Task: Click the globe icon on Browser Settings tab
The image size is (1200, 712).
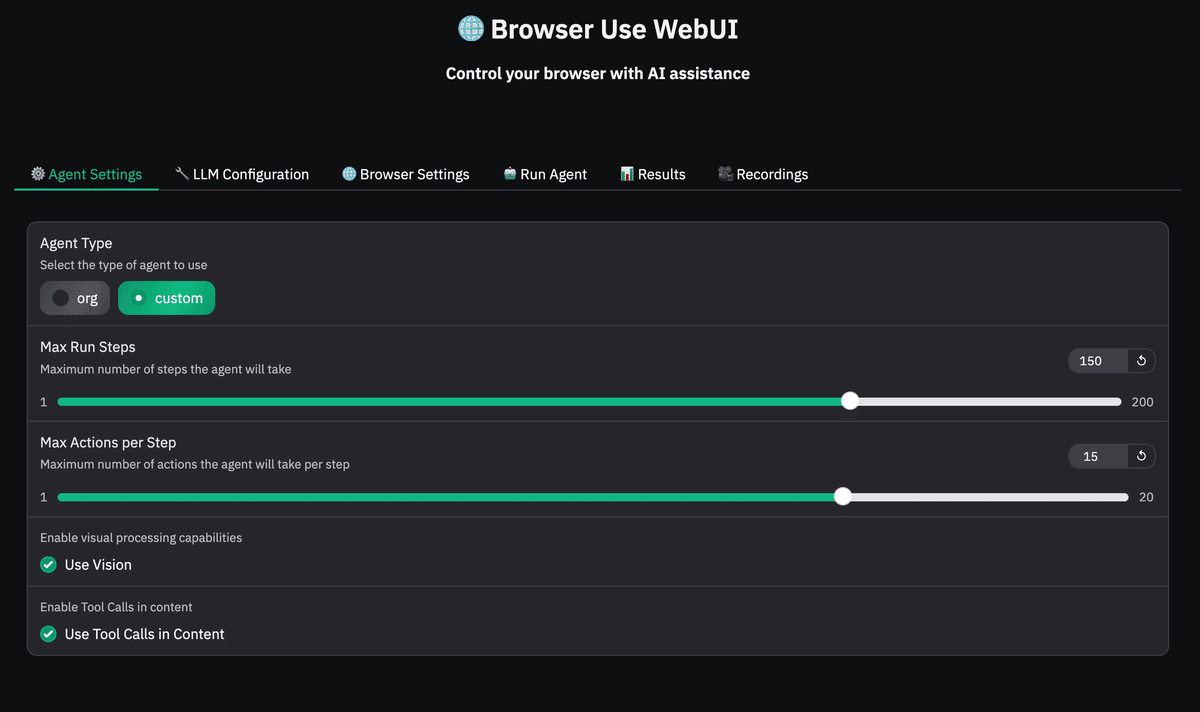Action: 349,174
